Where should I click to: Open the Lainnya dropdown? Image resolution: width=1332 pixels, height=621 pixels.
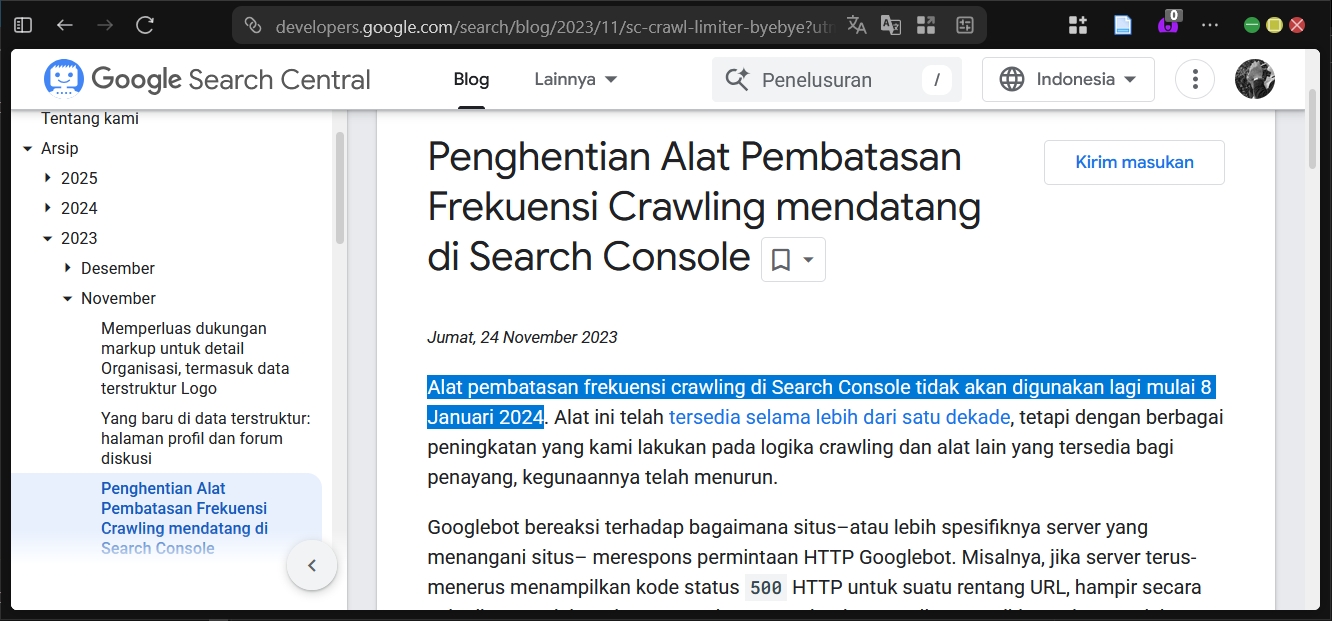tap(575, 78)
